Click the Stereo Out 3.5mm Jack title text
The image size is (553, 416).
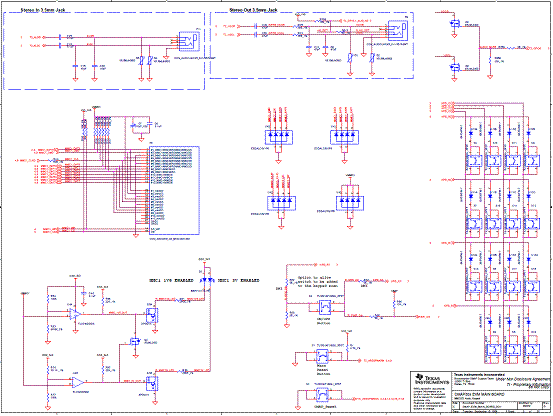point(253,10)
